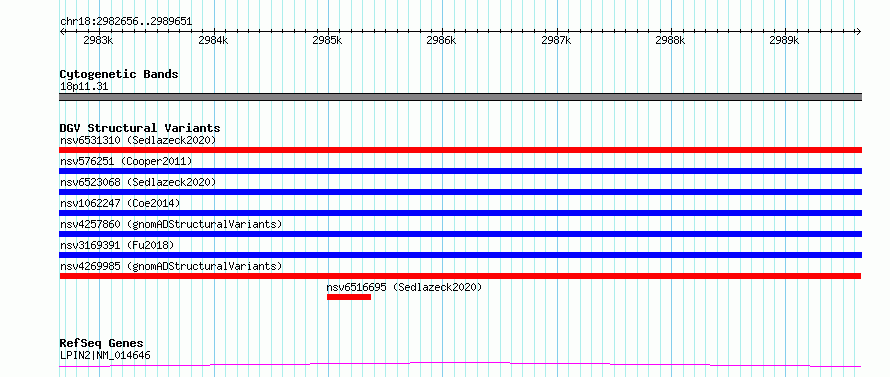The image size is (890, 377).
Task: Select the magenta LPIN2 gene track line
Action: 460,365
